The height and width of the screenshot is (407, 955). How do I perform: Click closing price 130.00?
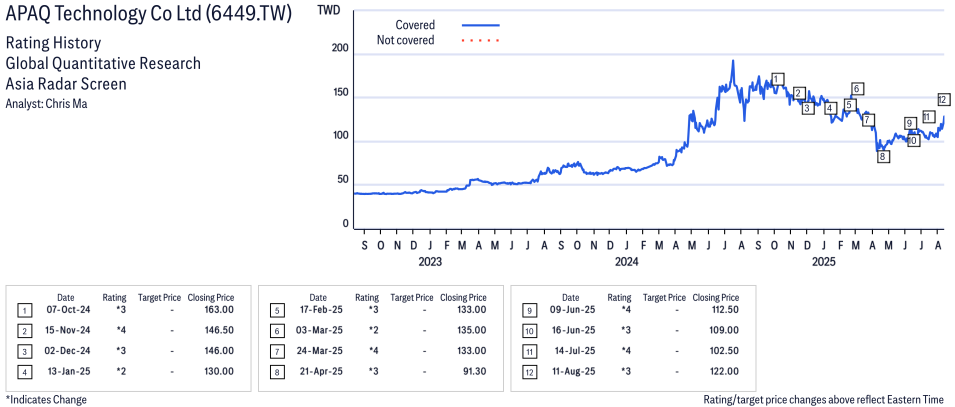tap(220, 371)
